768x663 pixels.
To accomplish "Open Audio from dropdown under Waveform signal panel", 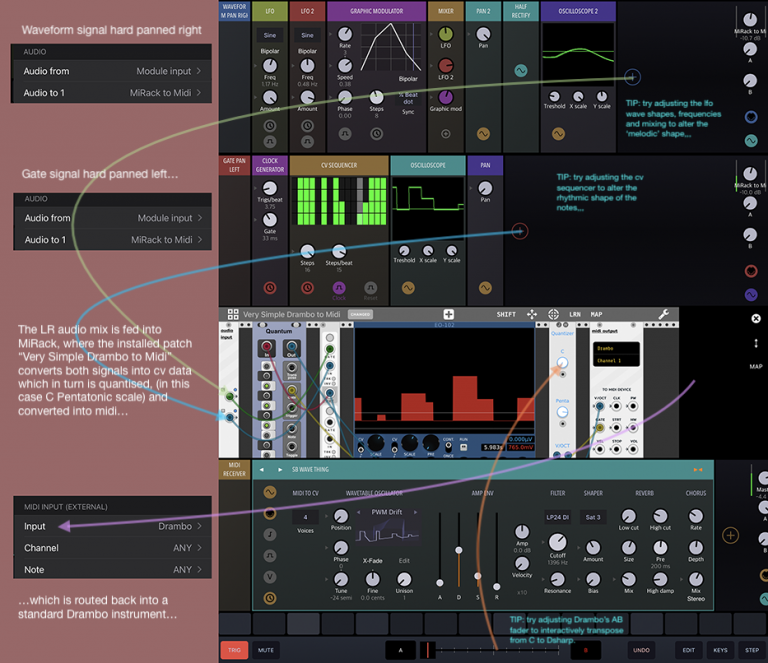I will coord(112,71).
